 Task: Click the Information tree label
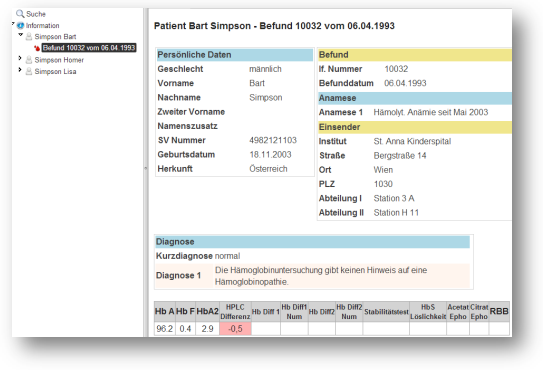(x=43, y=25)
